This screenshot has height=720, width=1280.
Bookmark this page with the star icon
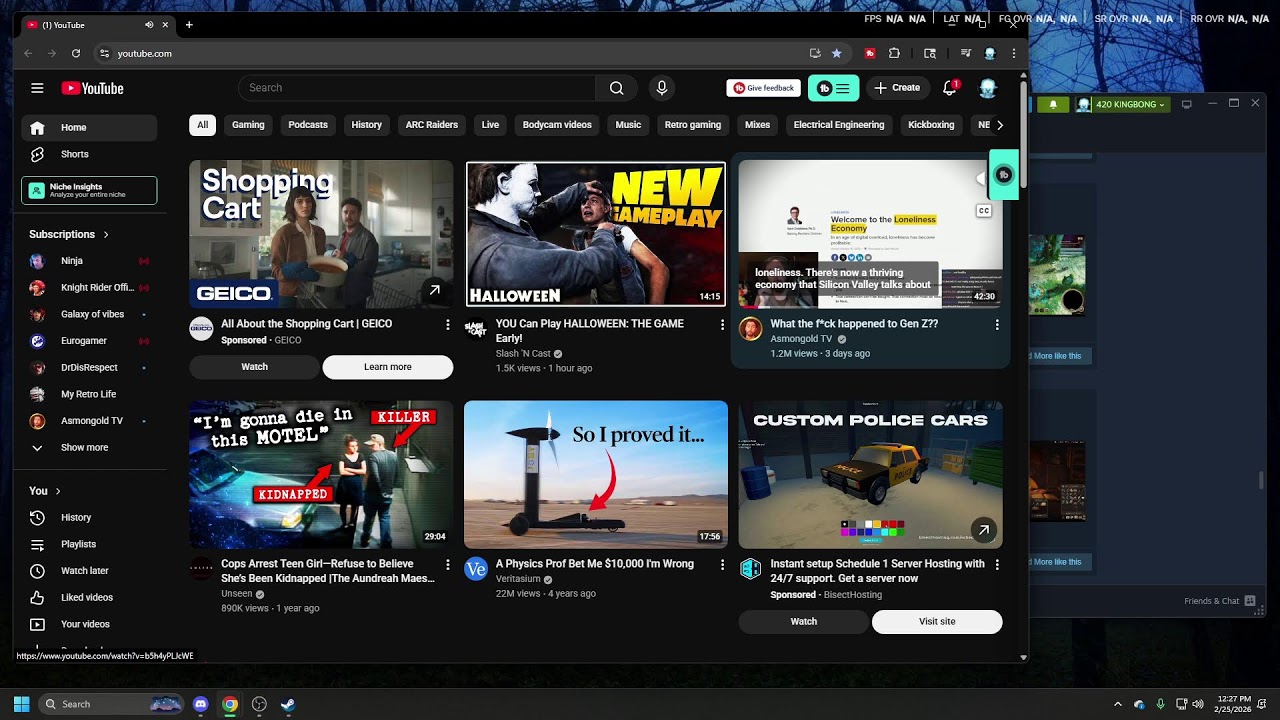837,53
